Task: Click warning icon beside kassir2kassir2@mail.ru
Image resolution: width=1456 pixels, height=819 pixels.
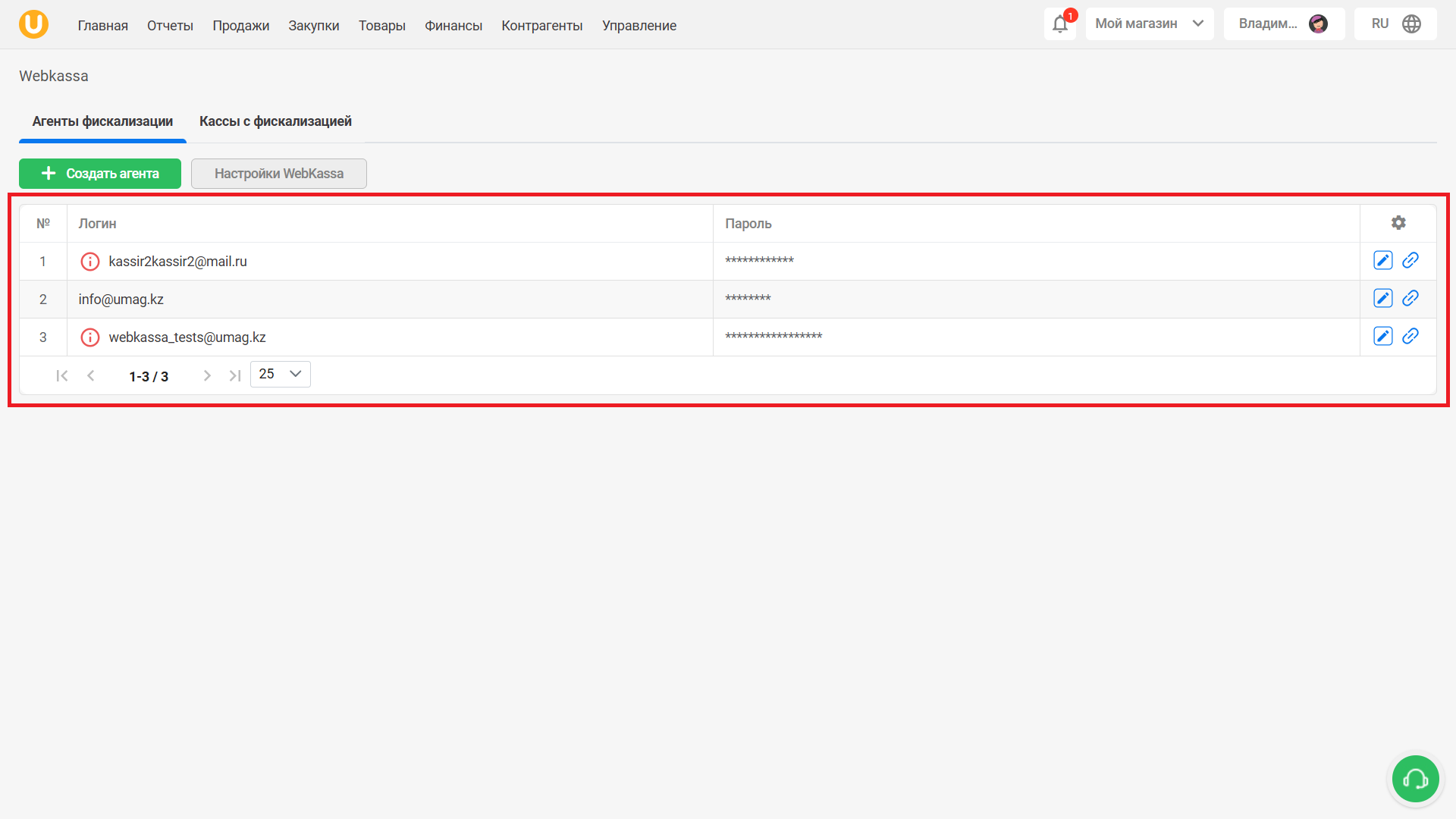Action: coord(90,262)
